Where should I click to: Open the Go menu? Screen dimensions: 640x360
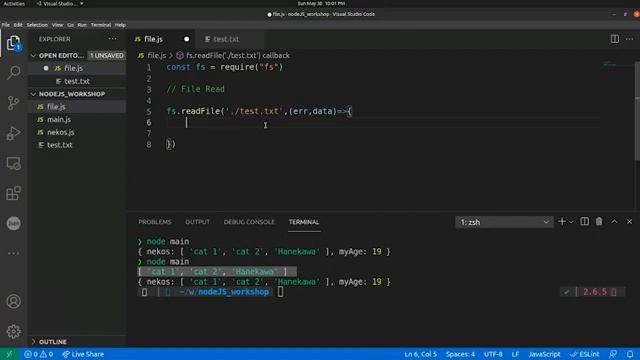(x=71, y=25)
